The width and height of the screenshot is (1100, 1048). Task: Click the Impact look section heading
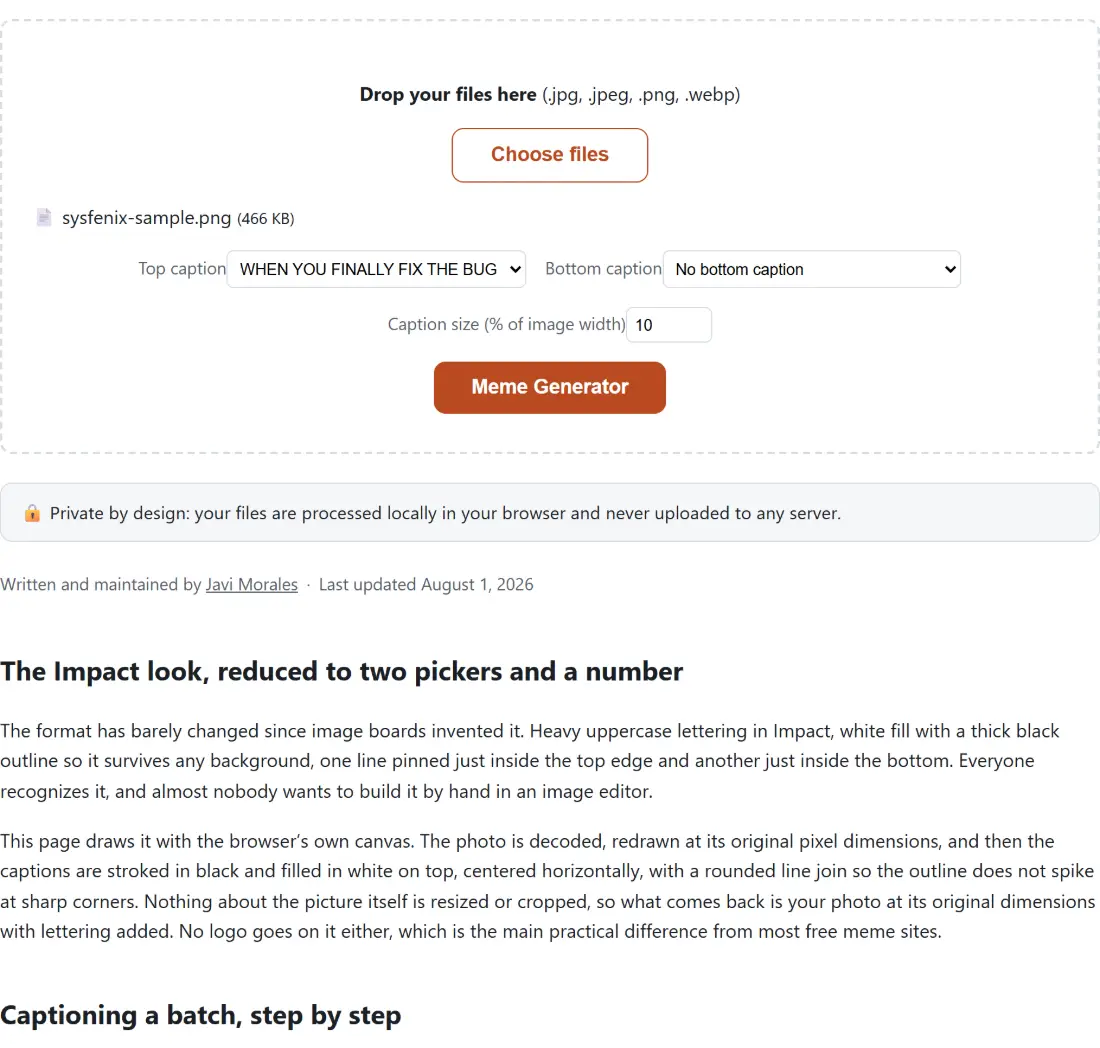coord(342,671)
